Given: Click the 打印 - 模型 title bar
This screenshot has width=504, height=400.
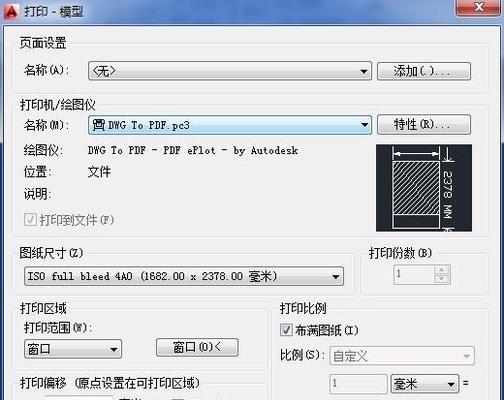Looking at the screenshot, I should [233, 12].
